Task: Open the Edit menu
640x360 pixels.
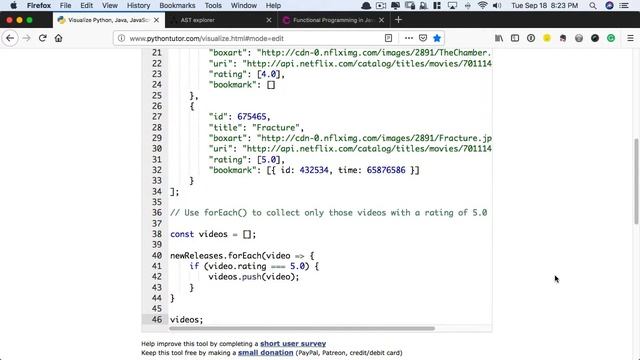Action: (x=86, y=6)
